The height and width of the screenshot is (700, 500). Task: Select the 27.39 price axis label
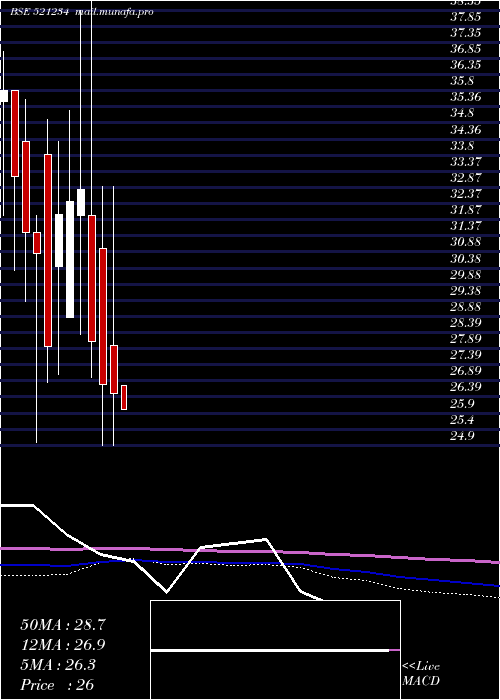click(466, 355)
